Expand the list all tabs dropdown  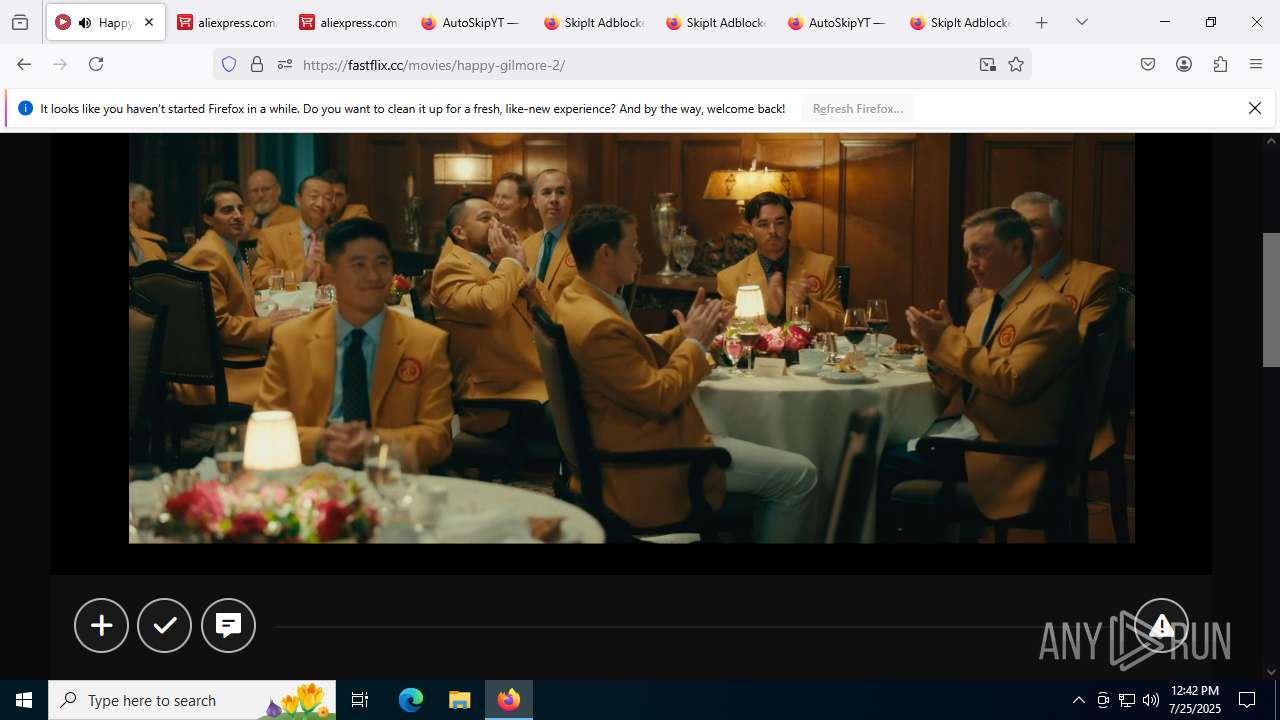click(x=1081, y=22)
